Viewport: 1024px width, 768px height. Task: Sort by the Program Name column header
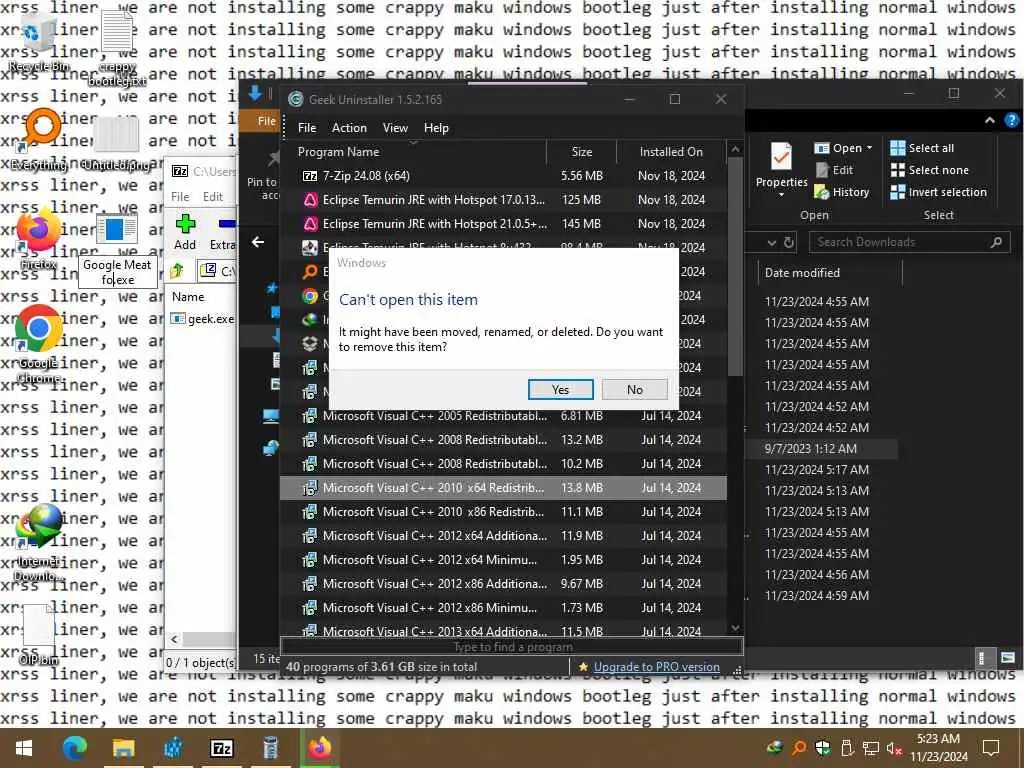click(414, 152)
